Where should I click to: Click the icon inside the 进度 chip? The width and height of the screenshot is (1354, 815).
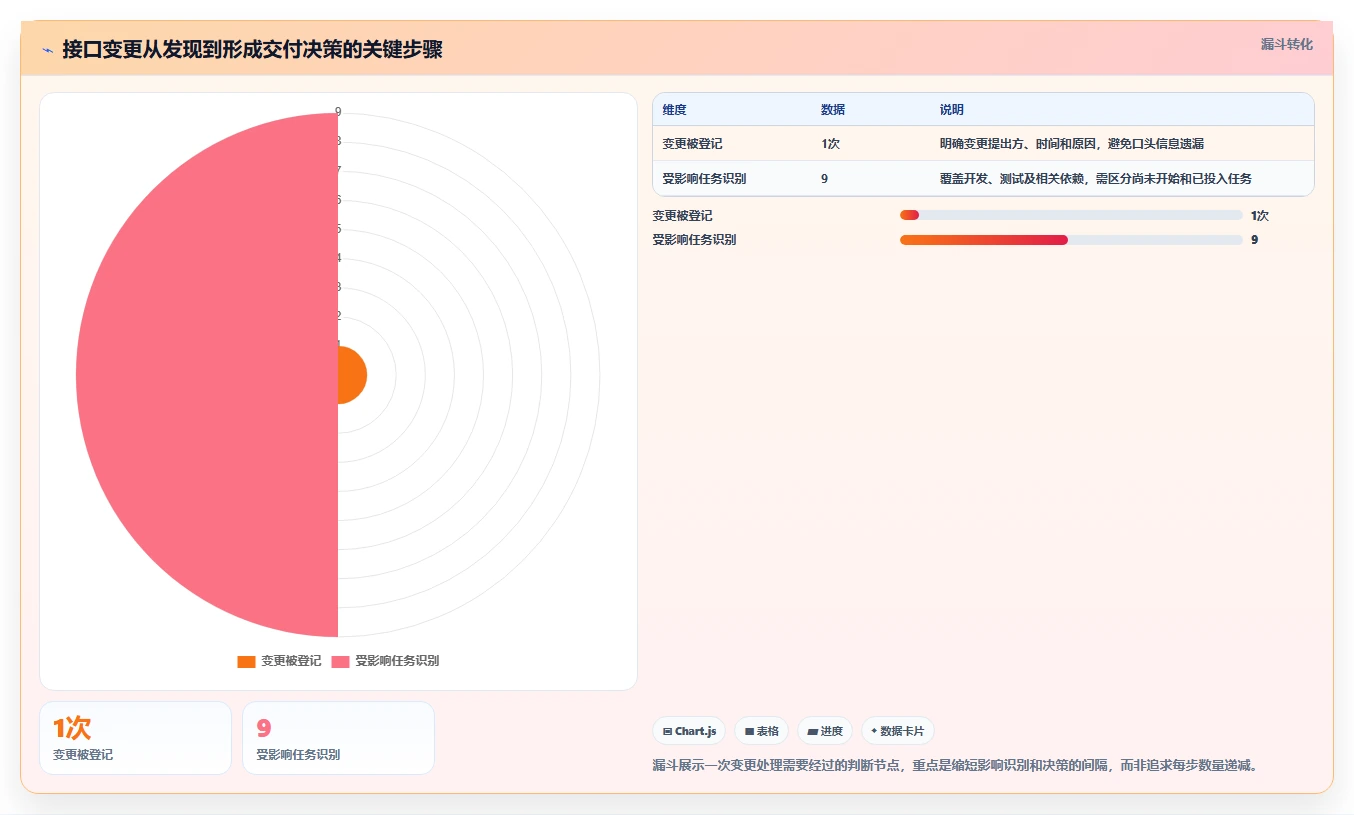coord(812,732)
